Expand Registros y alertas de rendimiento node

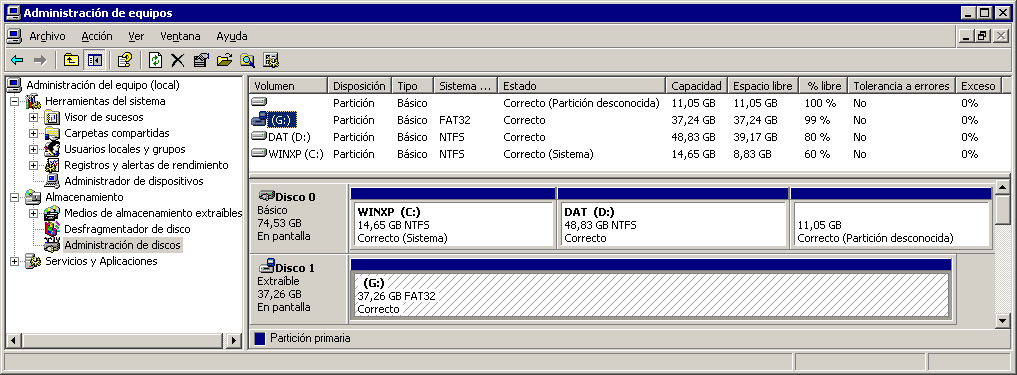[34, 165]
